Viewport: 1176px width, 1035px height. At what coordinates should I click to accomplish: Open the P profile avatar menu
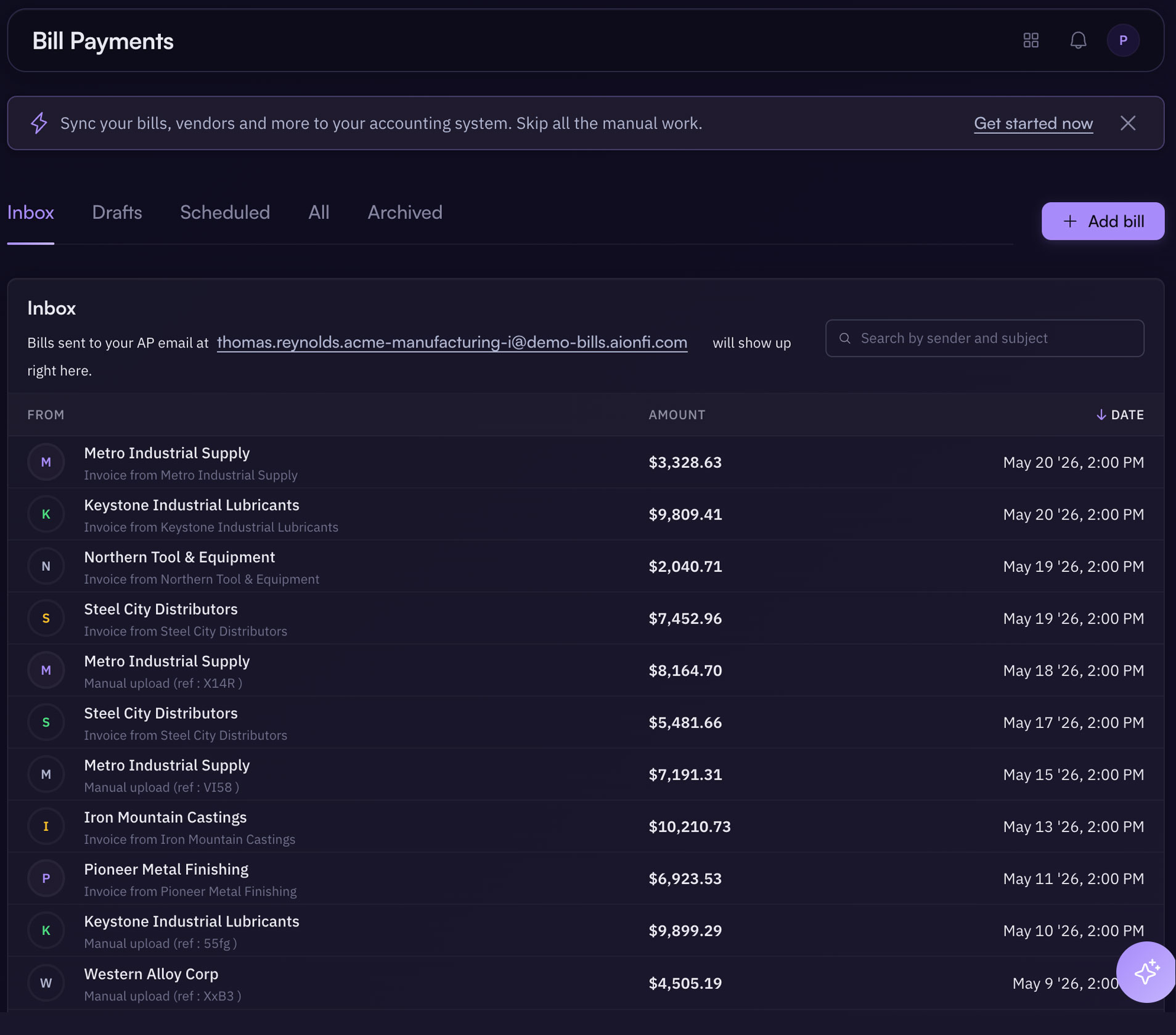click(x=1123, y=40)
